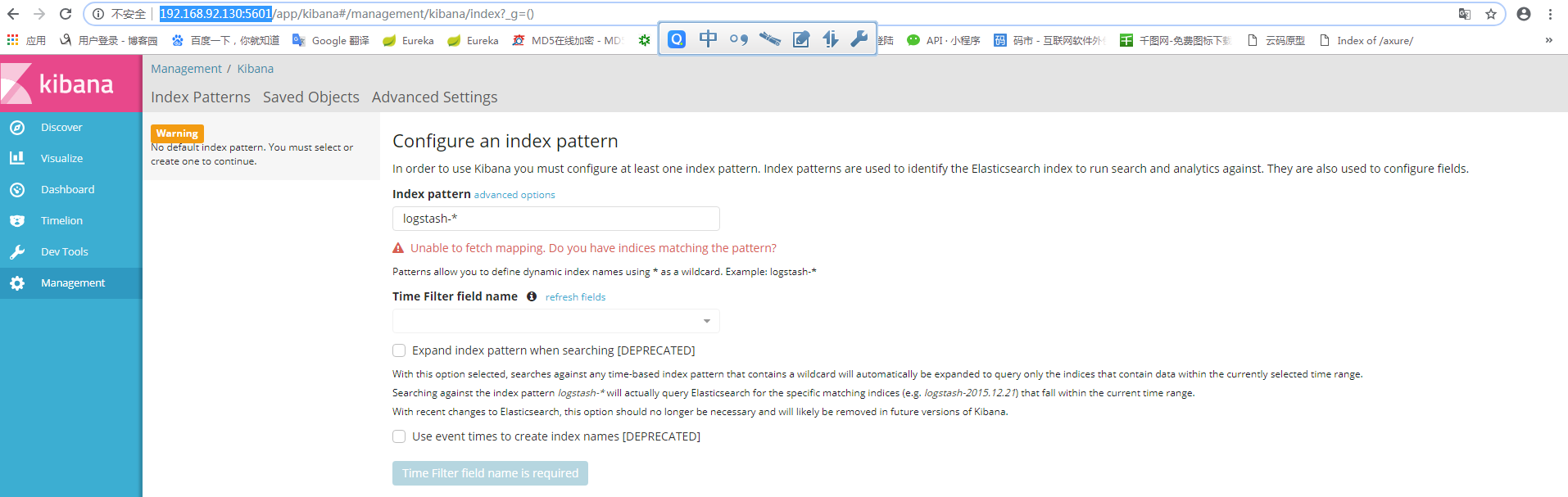Open the 应用 apps shortcut
This screenshot has width=1568, height=497.
tap(26, 40)
